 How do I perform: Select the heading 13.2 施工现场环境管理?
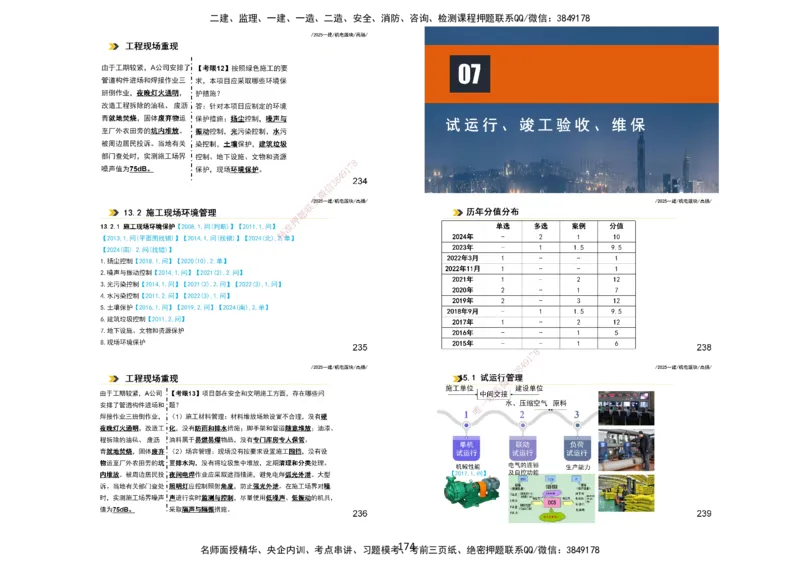(169, 212)
